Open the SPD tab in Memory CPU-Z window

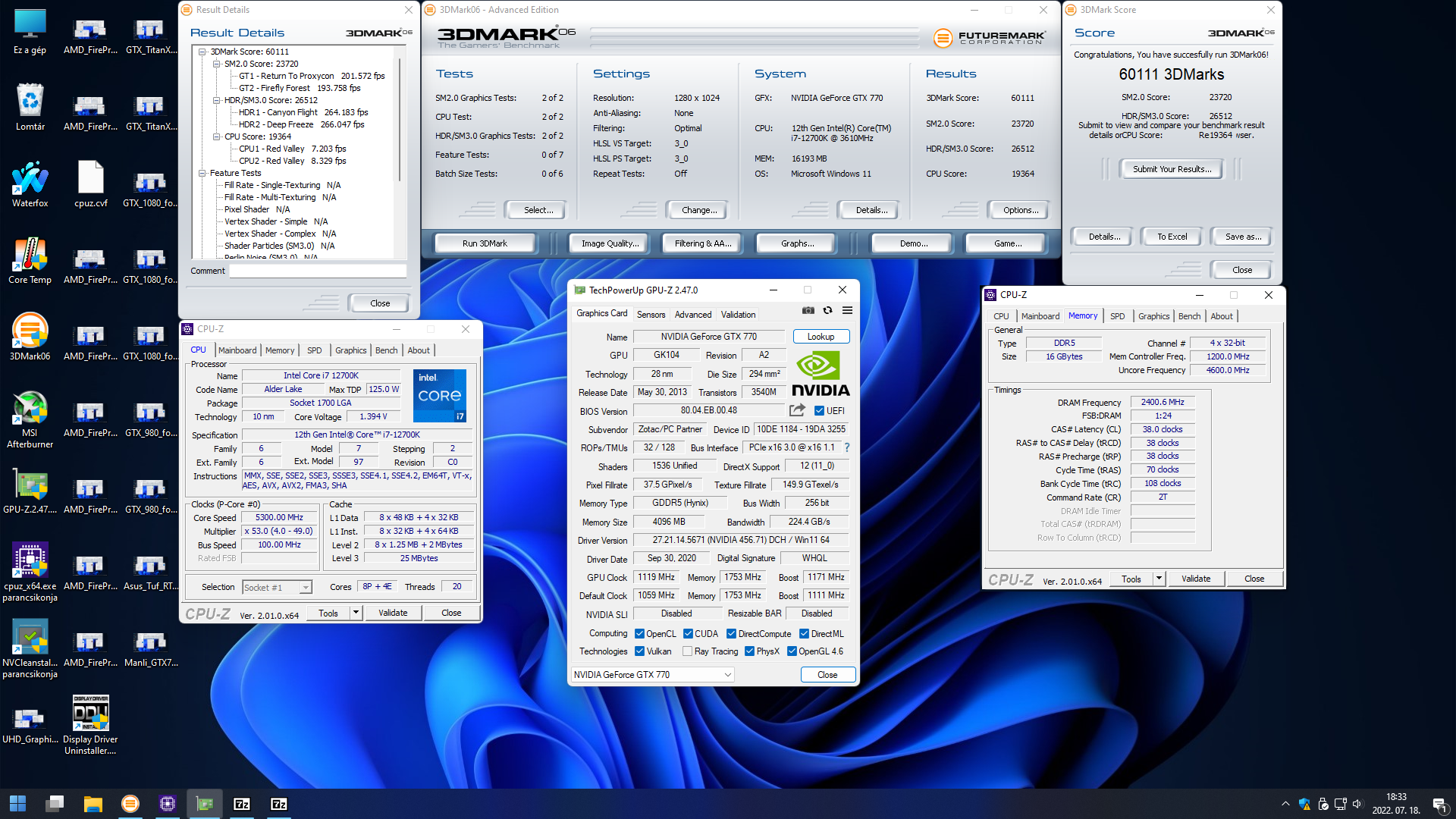(x=1117, y=316)
